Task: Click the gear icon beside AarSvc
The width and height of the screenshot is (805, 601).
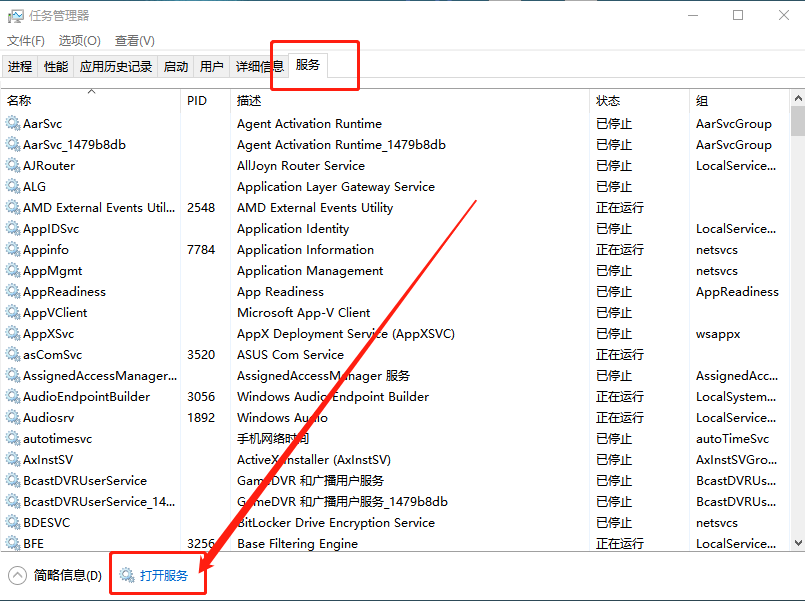Action: point(13,124)
